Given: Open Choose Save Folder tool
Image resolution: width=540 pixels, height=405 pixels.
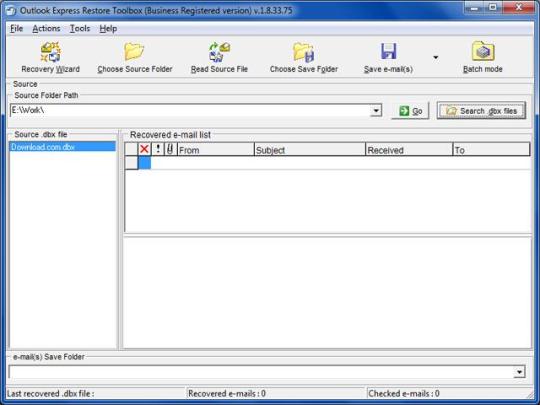Looking at the screenshot, I should coord(304,57).
